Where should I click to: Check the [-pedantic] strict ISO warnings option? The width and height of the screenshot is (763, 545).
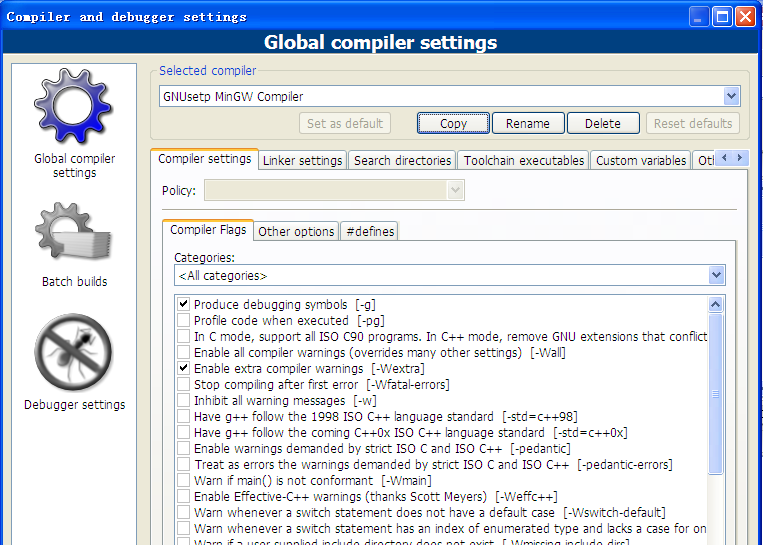click(183, 448)
